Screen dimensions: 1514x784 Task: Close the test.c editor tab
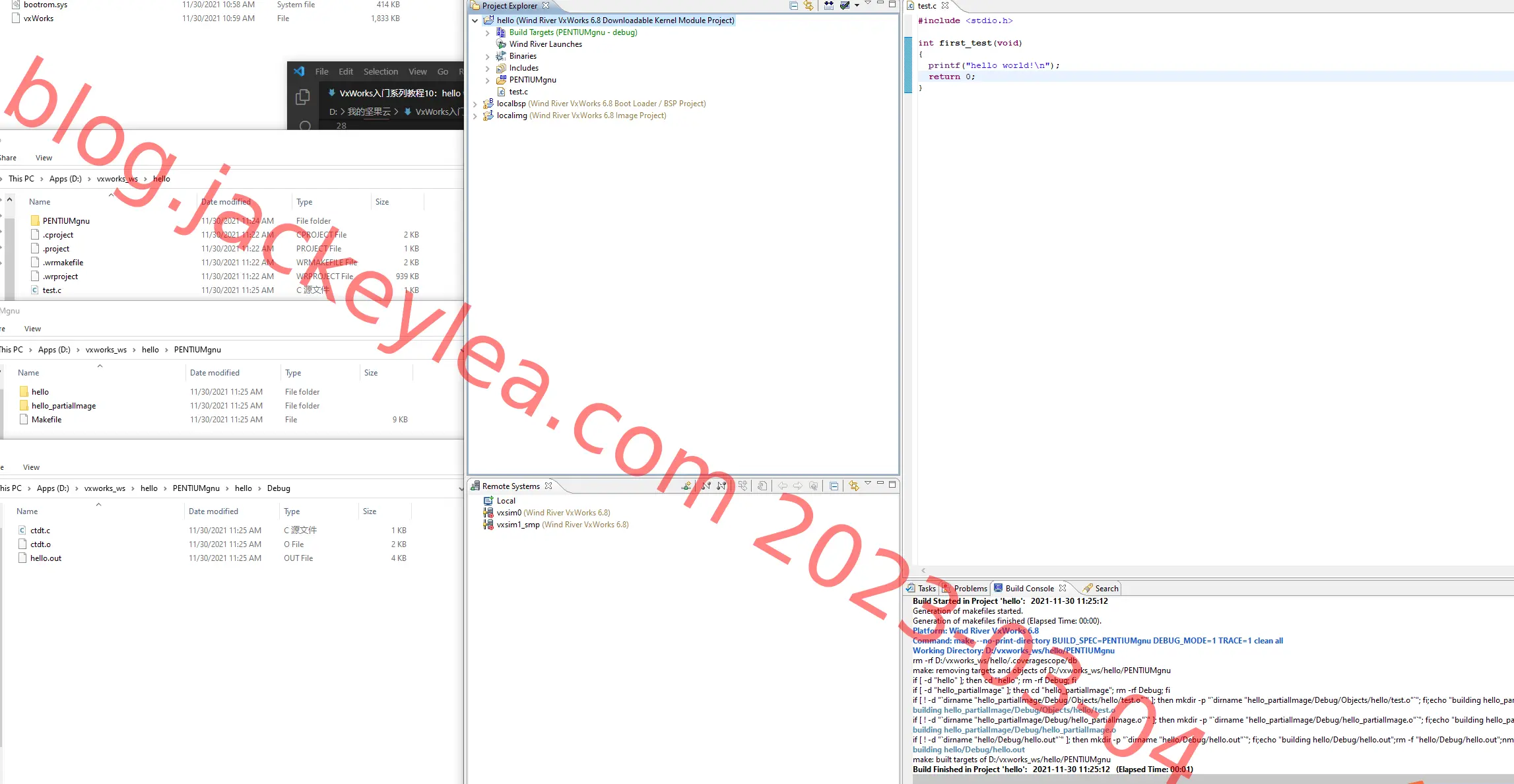945,5
